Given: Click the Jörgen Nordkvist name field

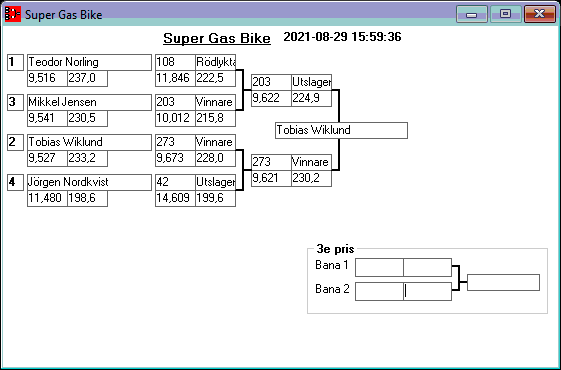Looking at the screenshot, I should click(89, 182).
